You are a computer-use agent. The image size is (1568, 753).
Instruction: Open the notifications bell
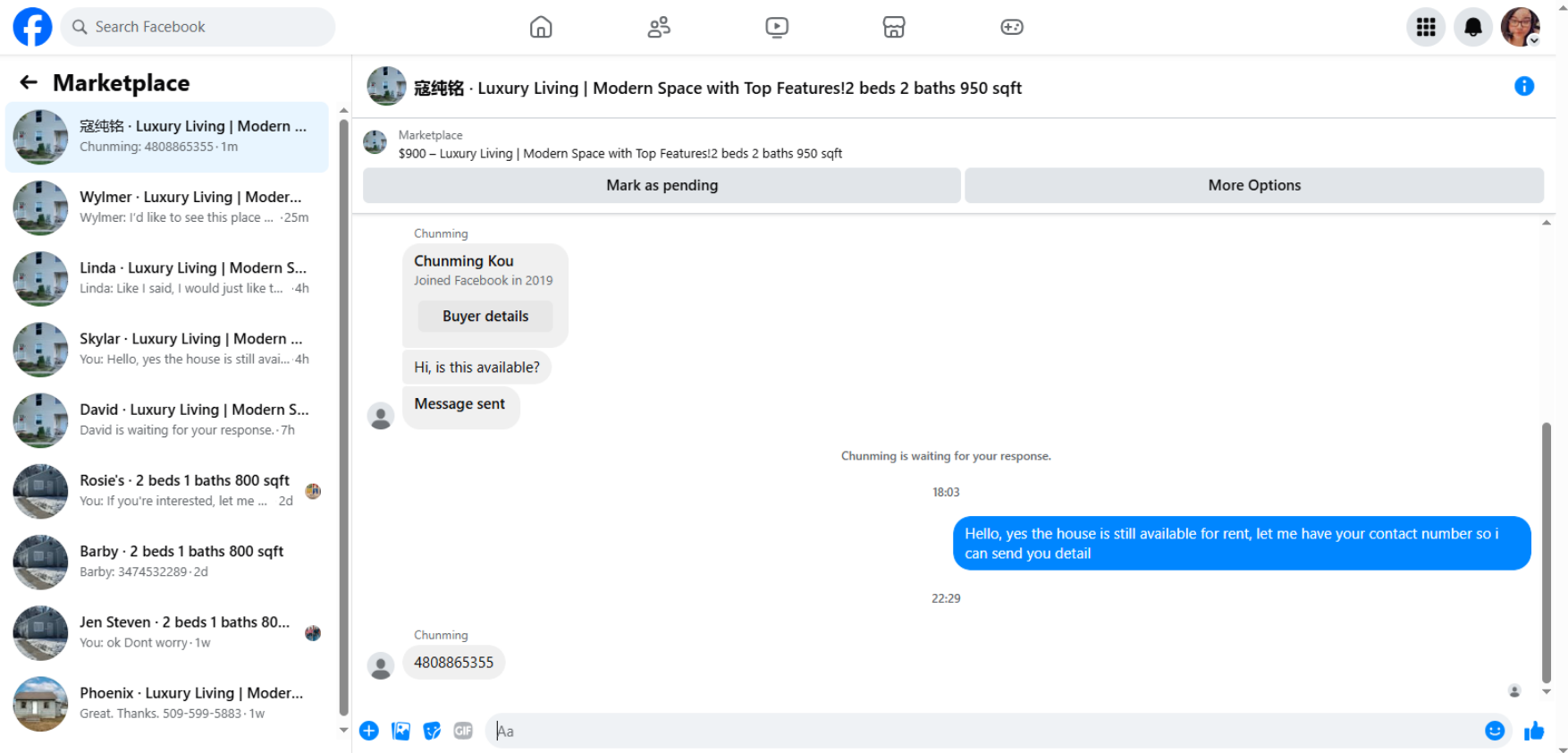pos(1473,27)
